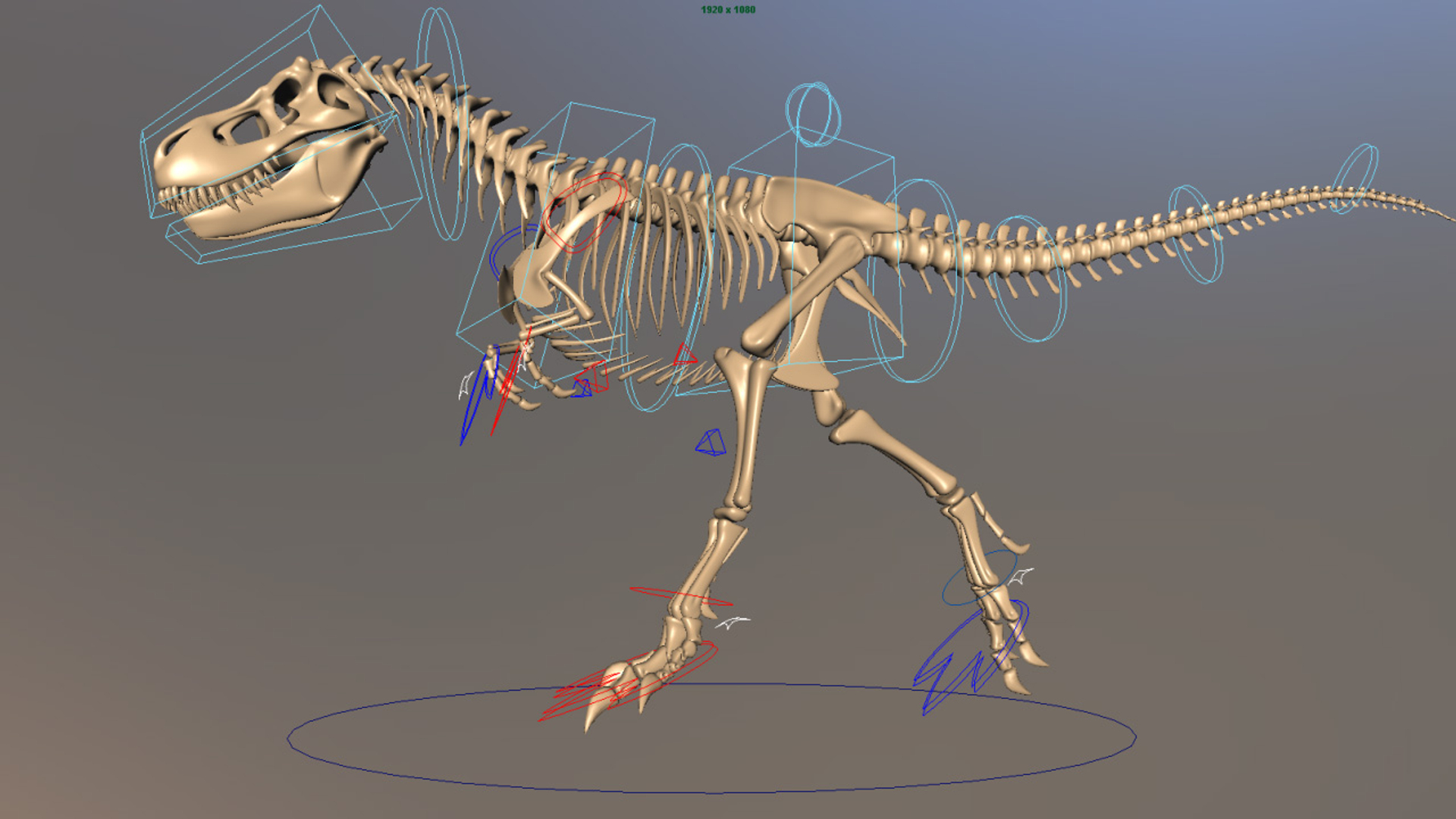The height and width of the screenshot is (819, 1456).
Task: Select the red pyramid elbow control
Action: (592, 376)
